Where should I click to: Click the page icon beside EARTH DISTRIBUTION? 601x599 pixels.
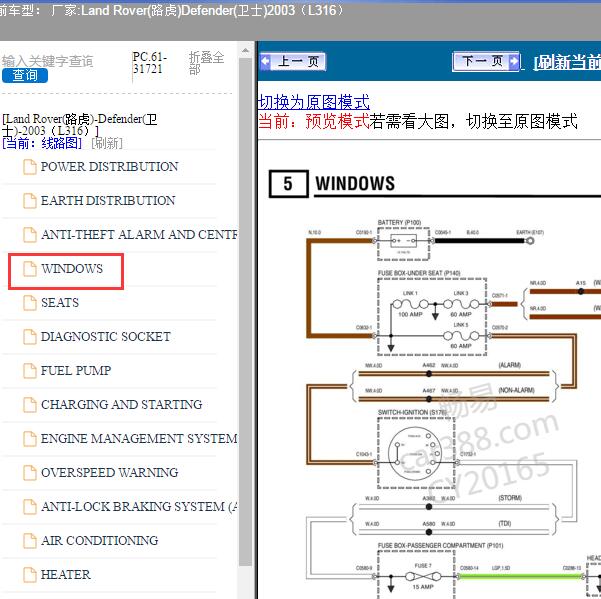(30, 200)
